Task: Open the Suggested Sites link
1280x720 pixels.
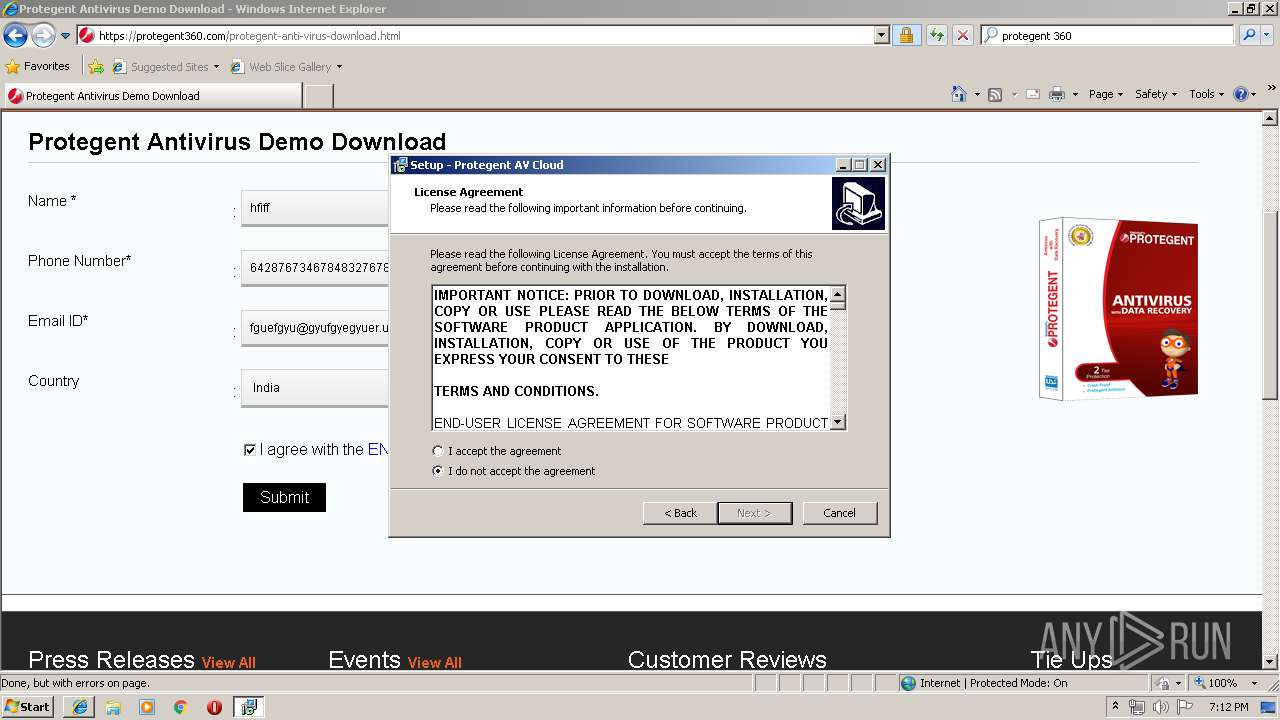Action: tap(165, 67)
